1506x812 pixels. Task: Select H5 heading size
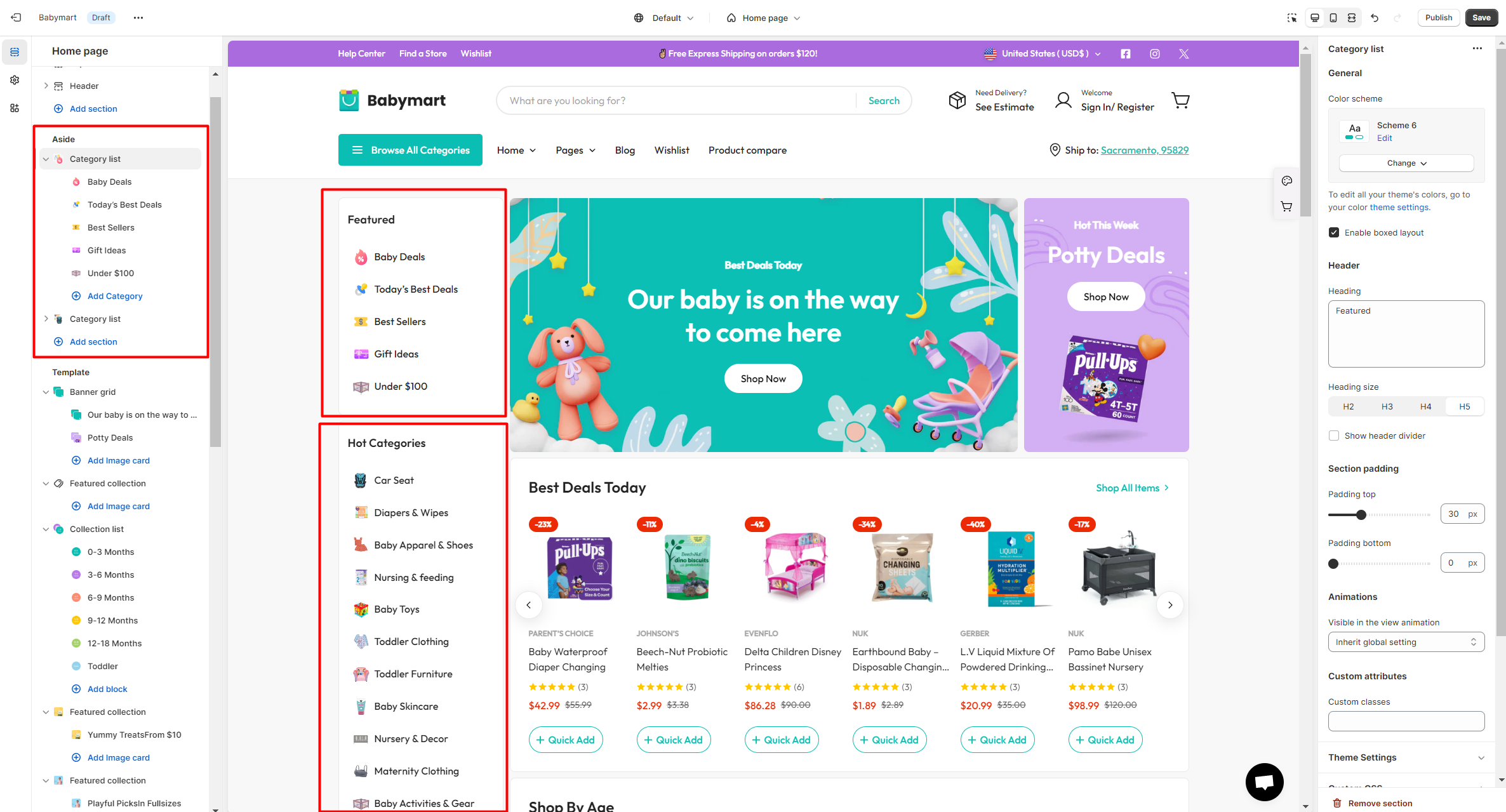[x=1465, y=407]
